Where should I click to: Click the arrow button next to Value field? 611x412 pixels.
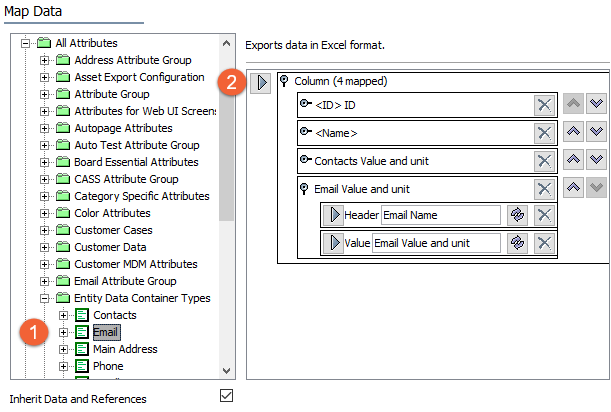coord(331,243)
